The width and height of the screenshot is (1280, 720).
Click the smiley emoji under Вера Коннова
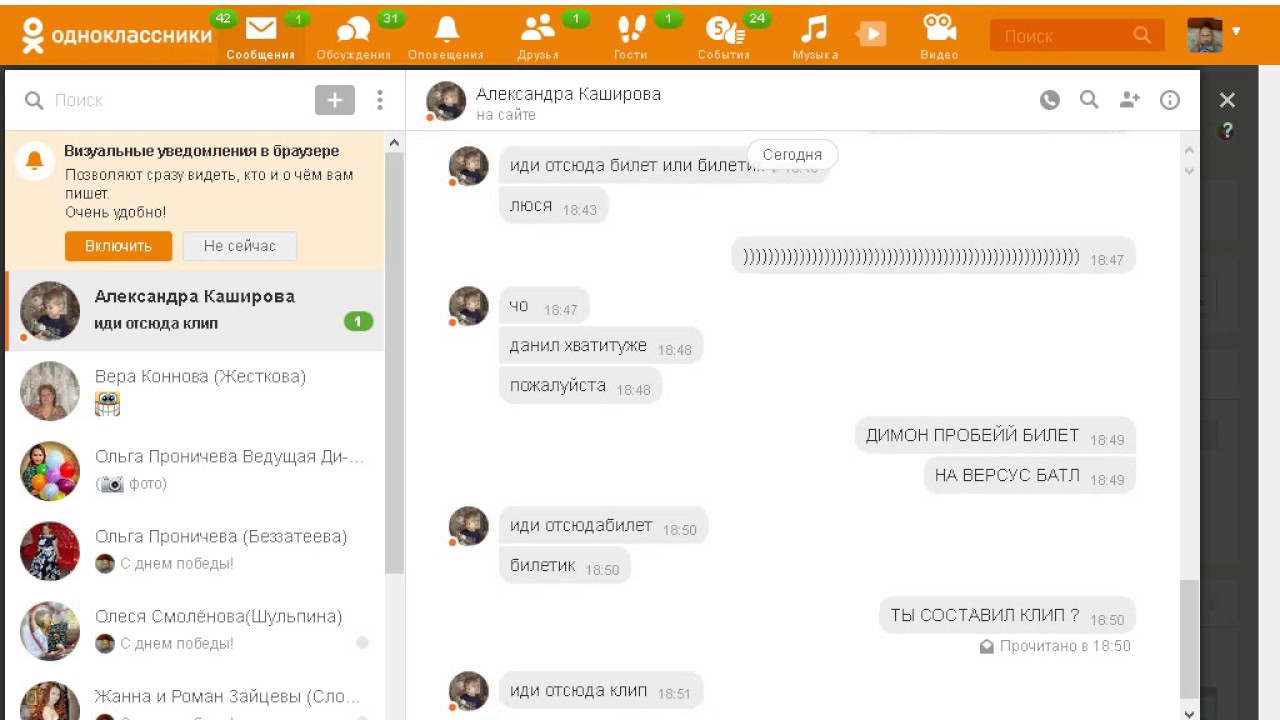point(107,404)
